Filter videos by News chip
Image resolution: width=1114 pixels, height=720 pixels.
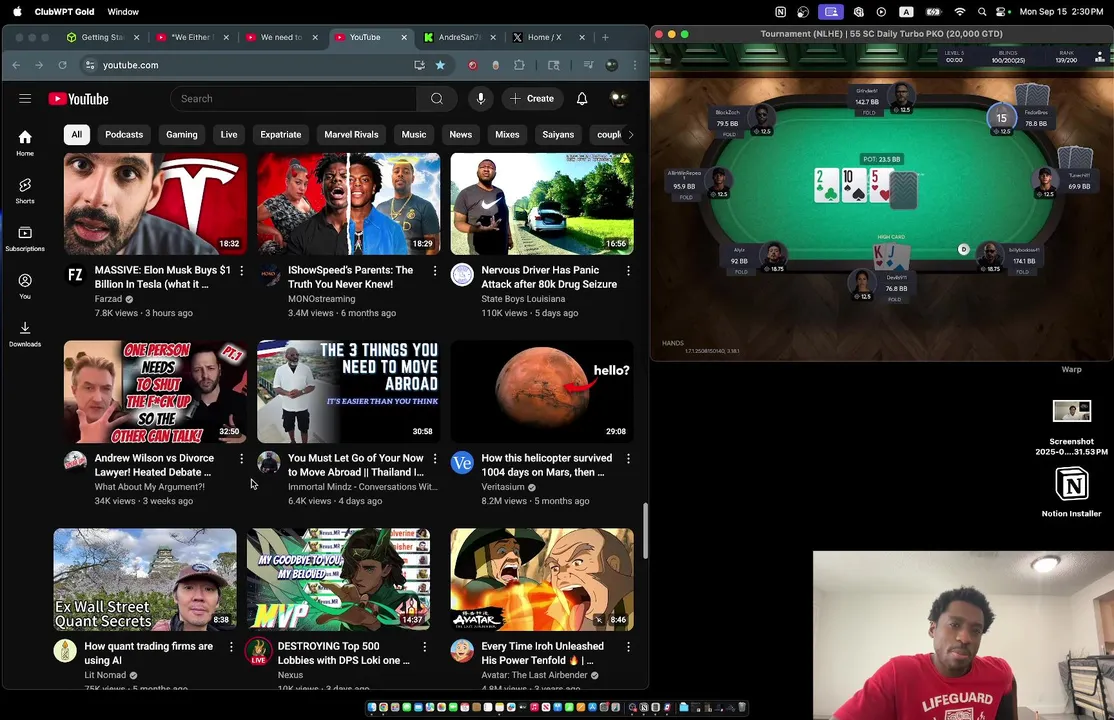coord(460,134)
